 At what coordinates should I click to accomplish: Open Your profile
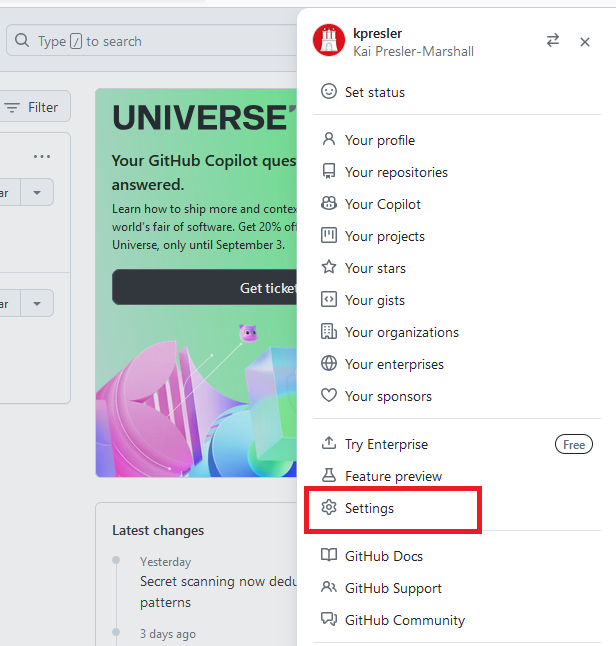379,140
